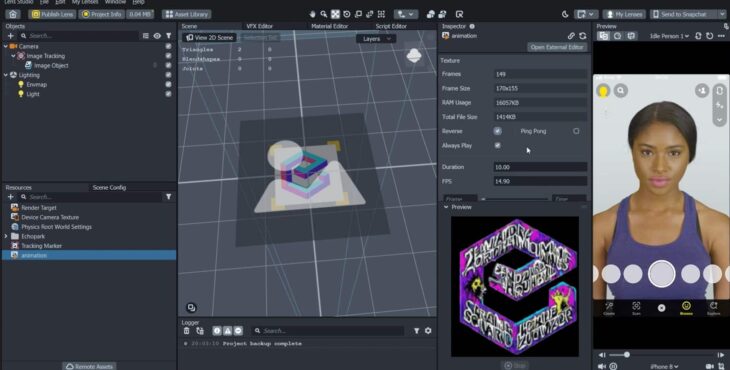Click the Preview restart circular arrow icon

pos(710,36)
